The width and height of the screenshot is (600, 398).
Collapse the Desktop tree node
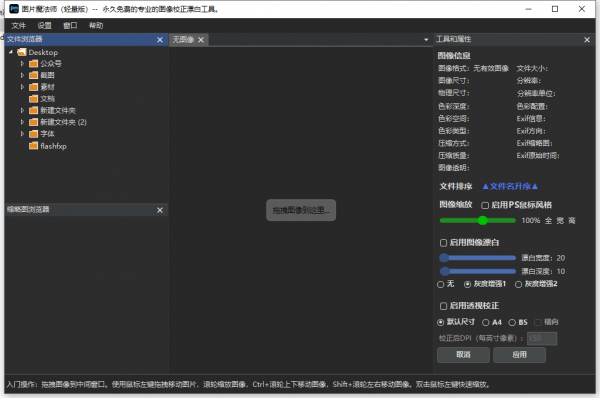click(x=11, y=52)
